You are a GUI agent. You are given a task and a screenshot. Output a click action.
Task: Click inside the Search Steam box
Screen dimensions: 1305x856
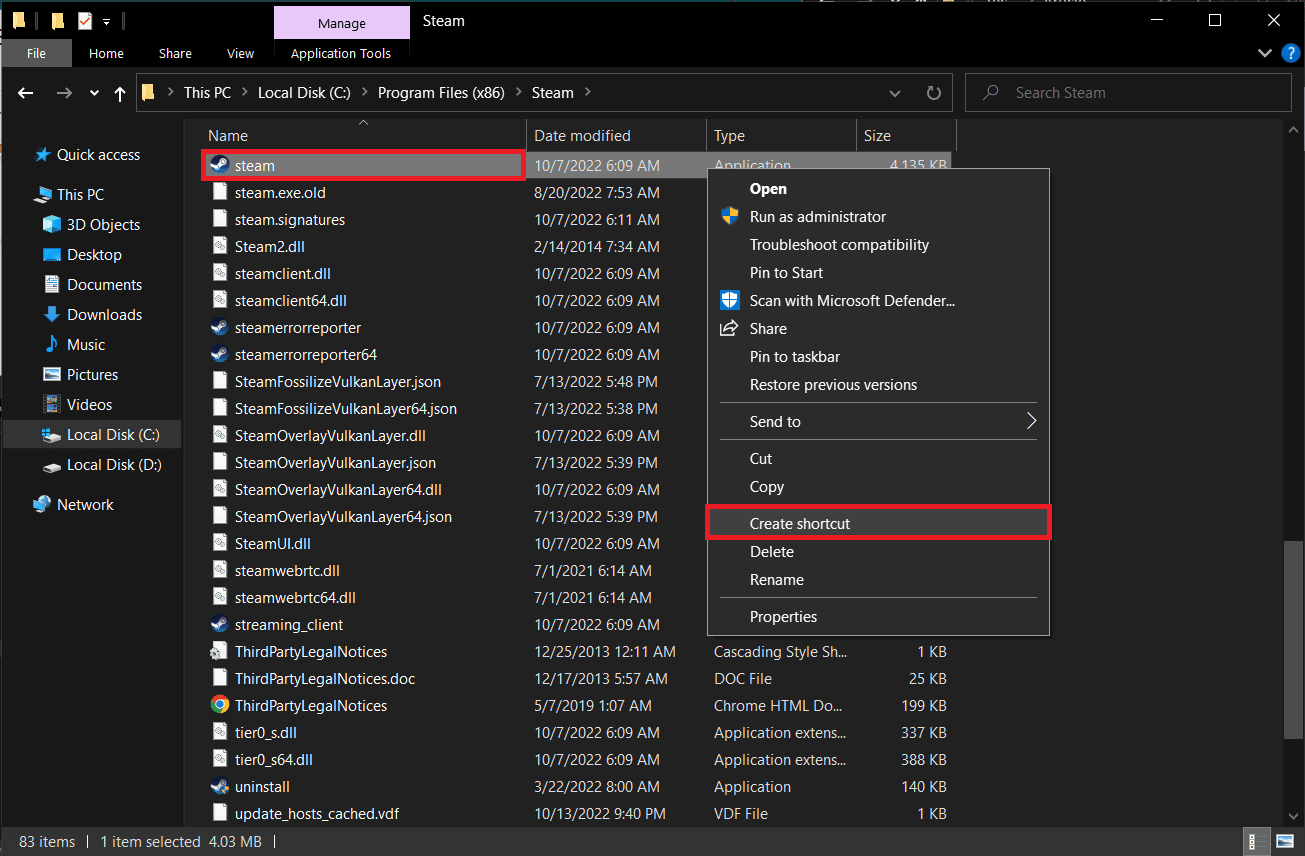[1100, 92]
